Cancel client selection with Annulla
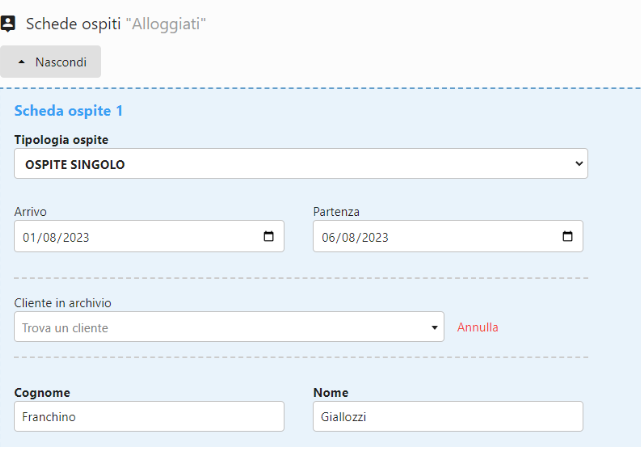The width and height of the screenshot is (641, 451). (477, 327)
